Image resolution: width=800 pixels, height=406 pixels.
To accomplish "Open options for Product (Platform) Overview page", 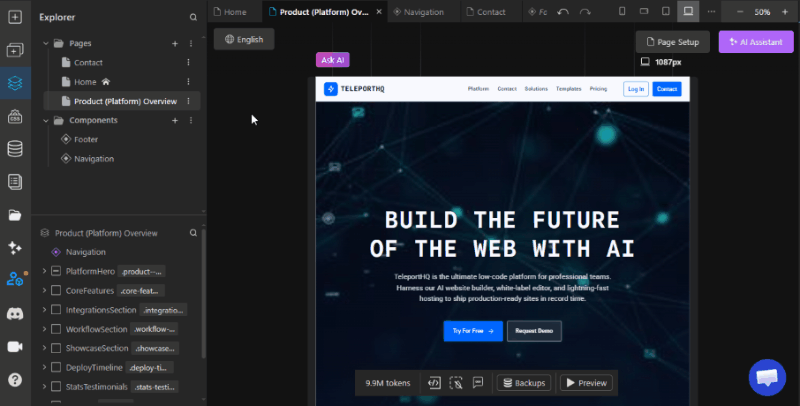I will coord(188,101).
